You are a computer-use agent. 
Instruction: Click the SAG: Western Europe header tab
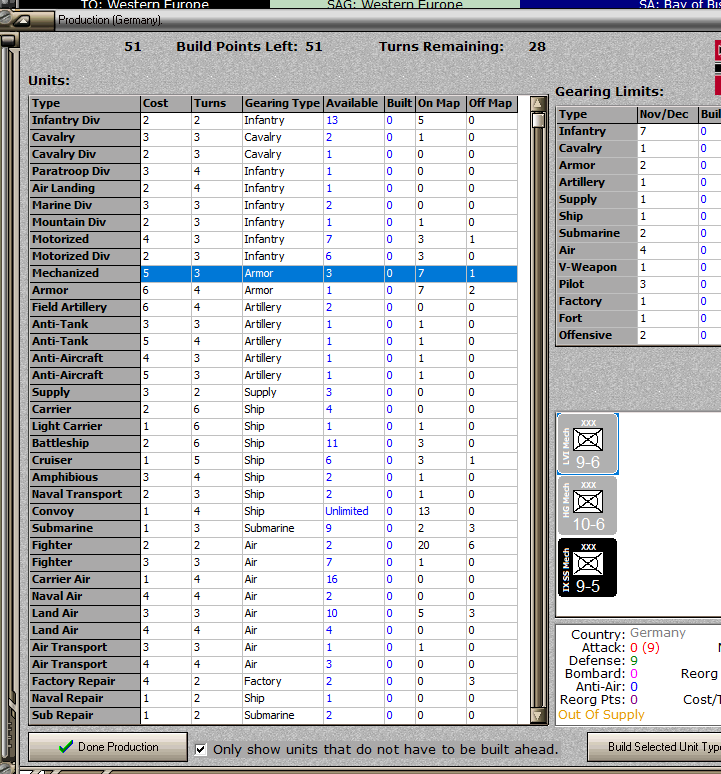click(395, 4)
